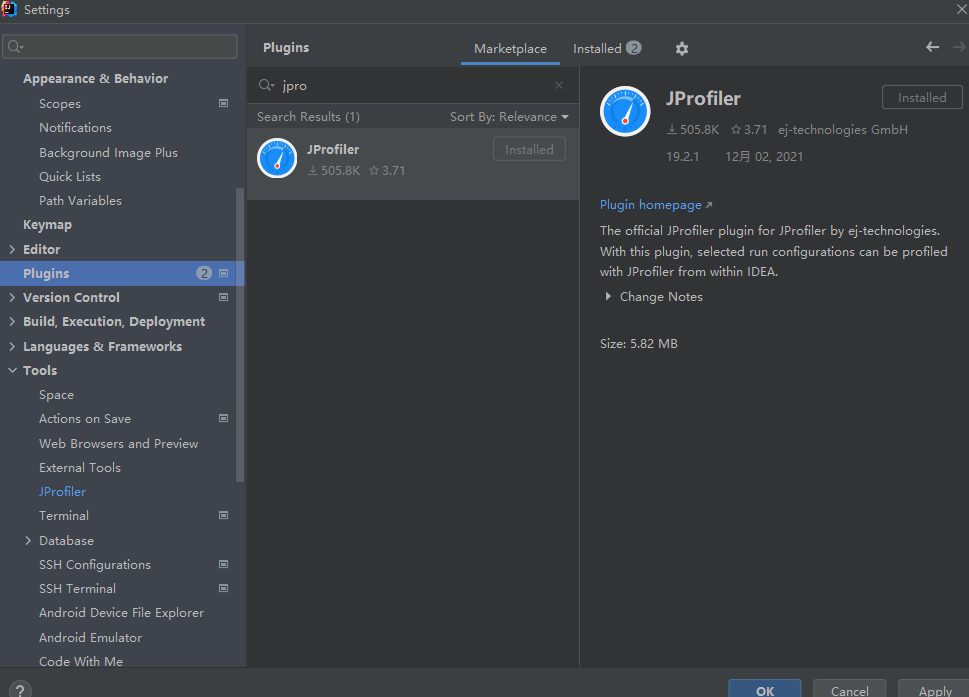Click the project icon beside SSH Configurations
Screen dimensions: 969x697
(x=224, y=564)
